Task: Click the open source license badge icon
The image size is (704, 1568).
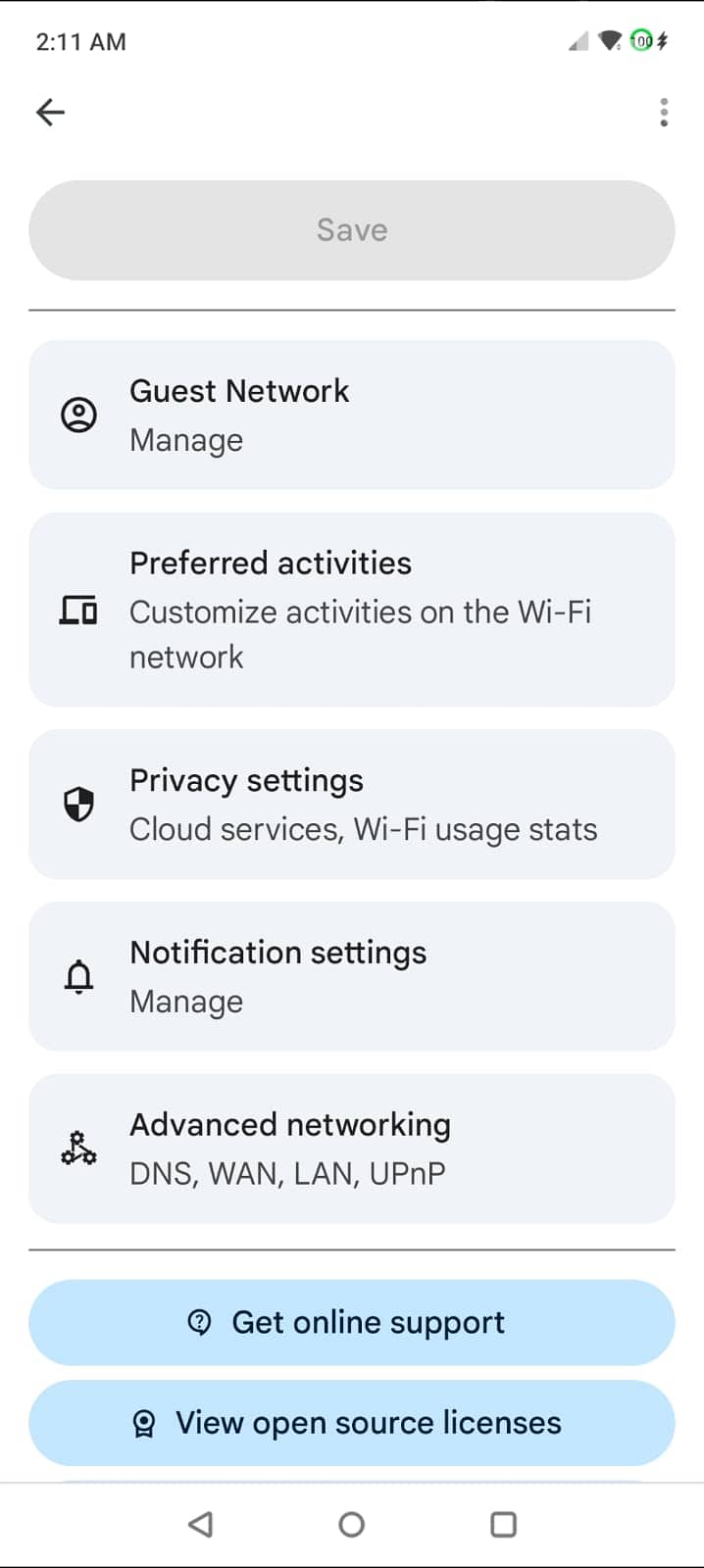Action: point(143,1422)
